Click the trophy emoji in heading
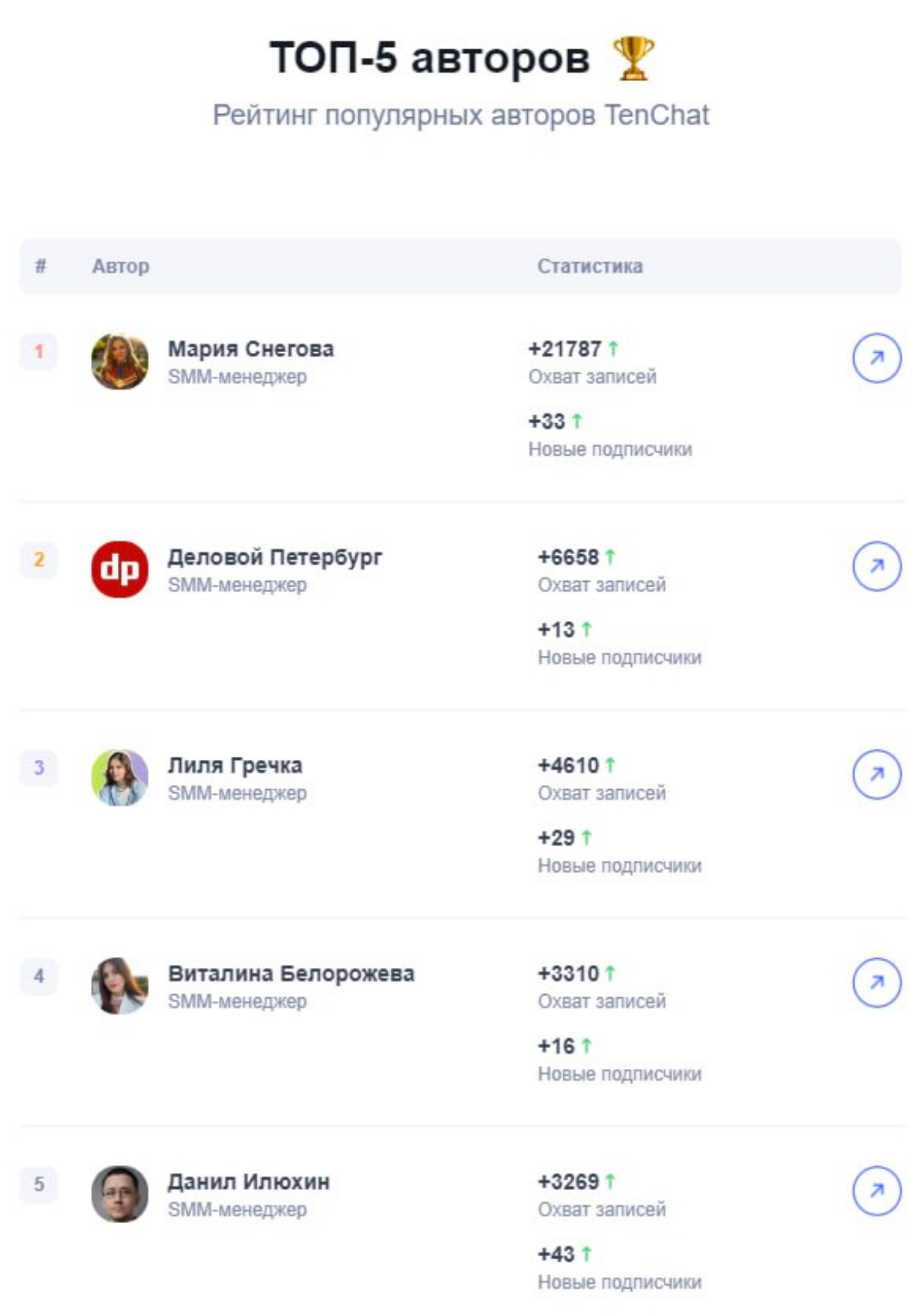The width and height of the screenshot is (924, 1314). coord(633,59)
